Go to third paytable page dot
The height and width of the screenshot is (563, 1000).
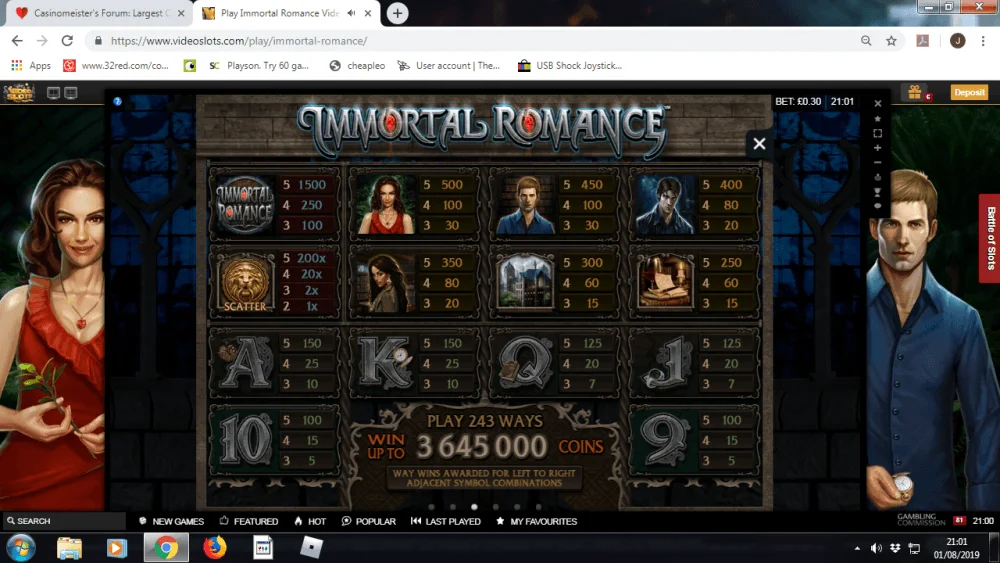(x=474, y=507)
